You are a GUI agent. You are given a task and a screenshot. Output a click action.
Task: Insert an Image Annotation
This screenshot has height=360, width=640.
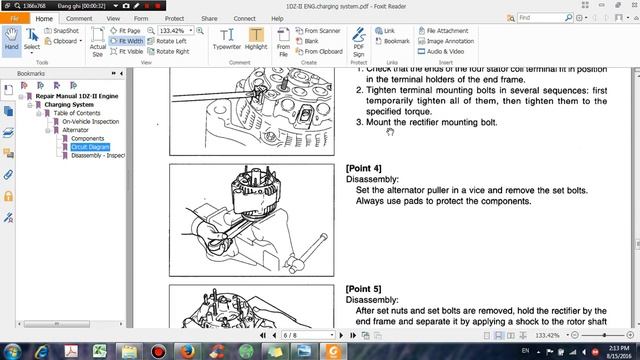tap(446, 41)
